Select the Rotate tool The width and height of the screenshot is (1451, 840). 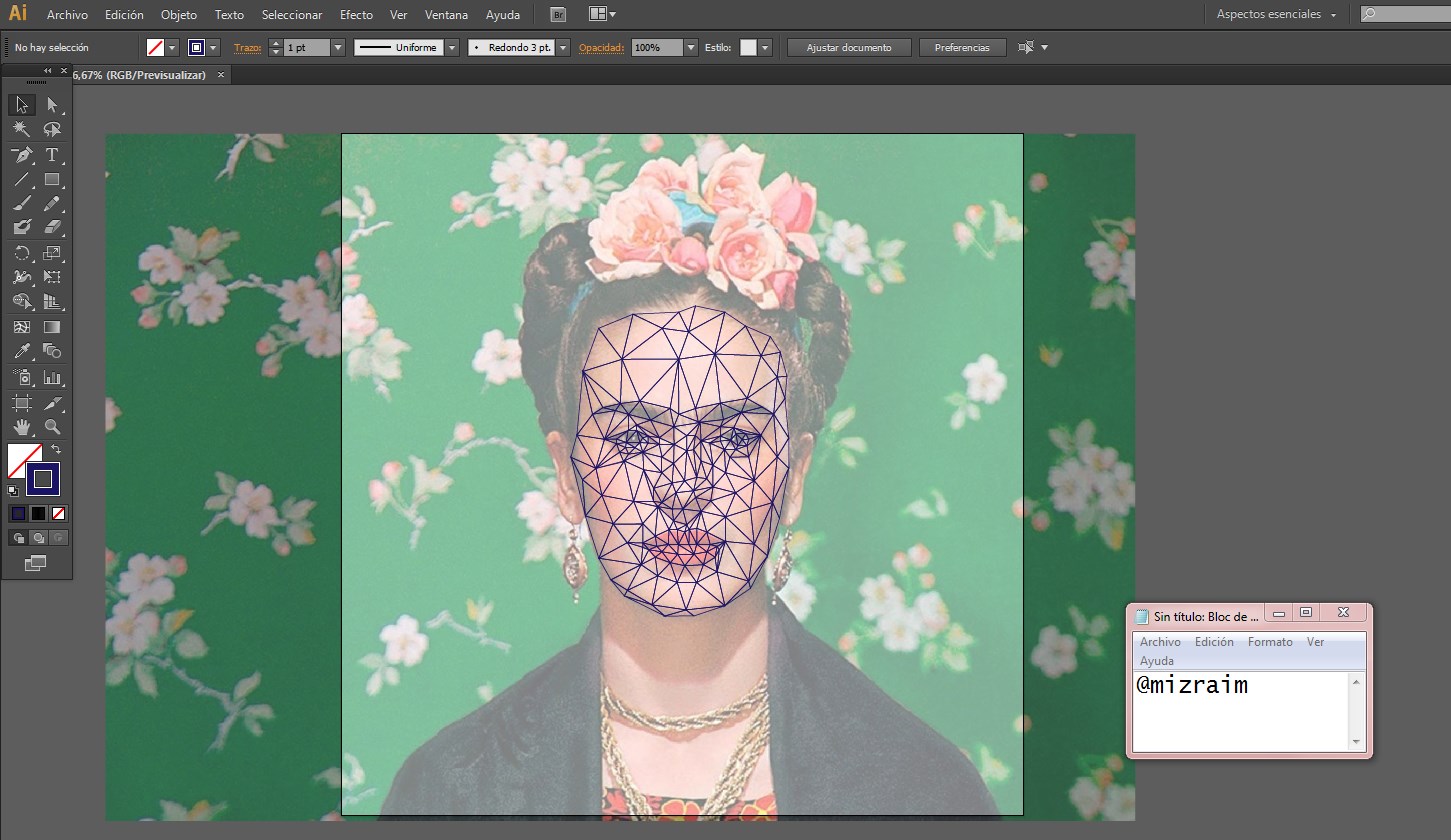tap(22, 253)
